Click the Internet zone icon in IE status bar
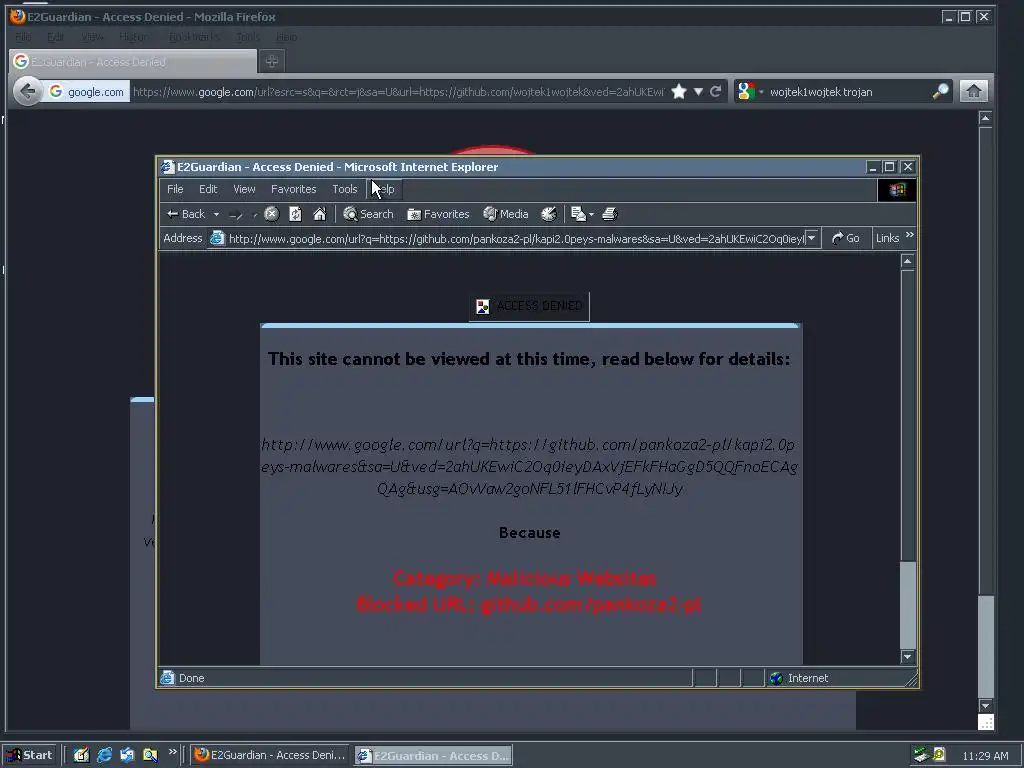 [x=776, y=678]
